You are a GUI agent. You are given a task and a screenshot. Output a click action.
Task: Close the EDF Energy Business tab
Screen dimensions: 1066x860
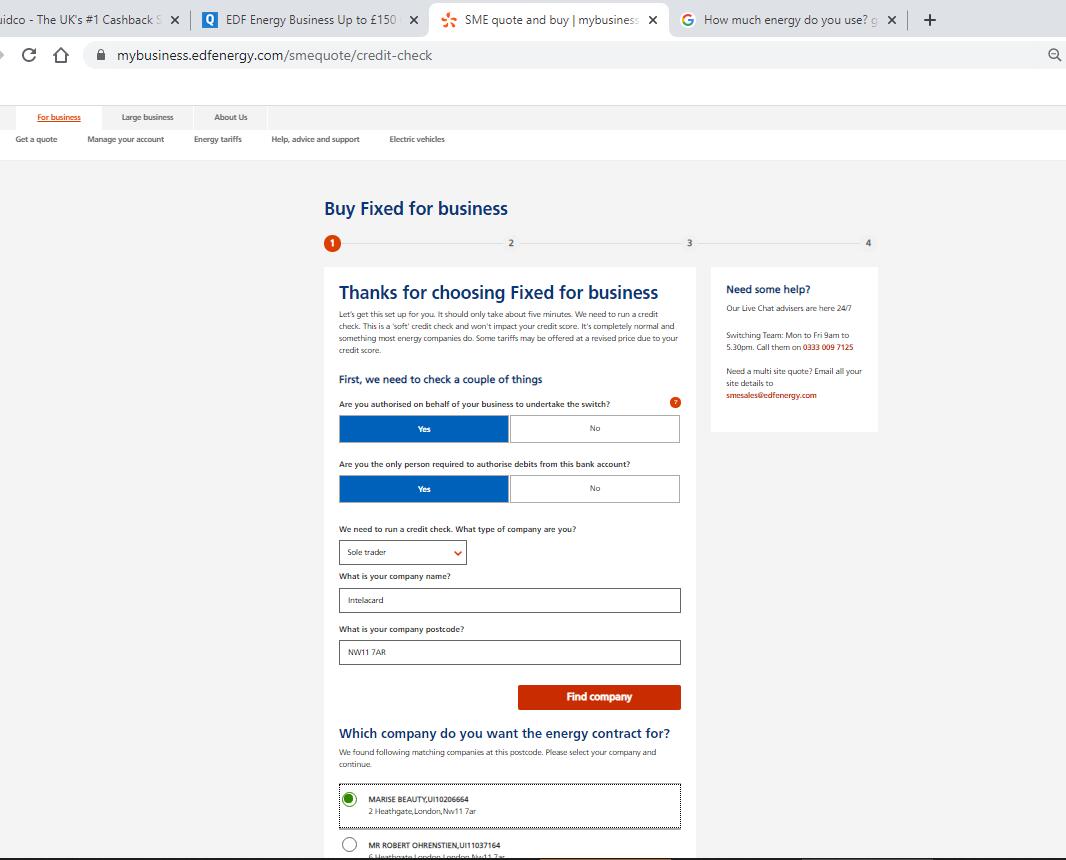tap(415, 20)
